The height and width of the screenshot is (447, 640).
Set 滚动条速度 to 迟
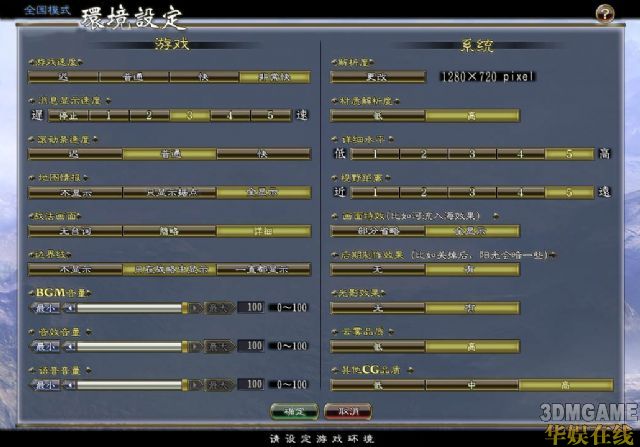pos(75,154)
